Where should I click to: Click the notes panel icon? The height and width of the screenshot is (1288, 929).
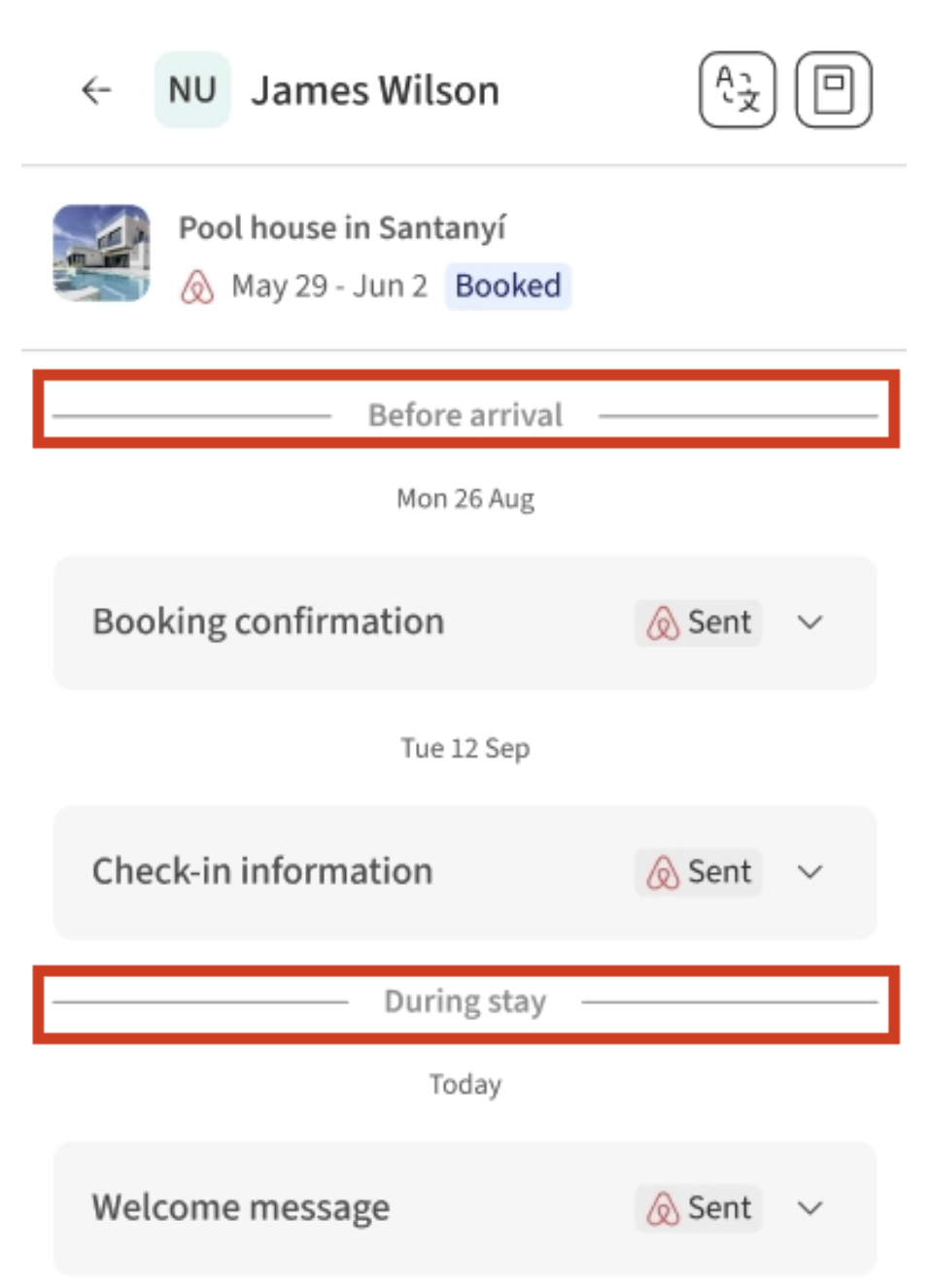pyautogui.click(x=833, y=90)
